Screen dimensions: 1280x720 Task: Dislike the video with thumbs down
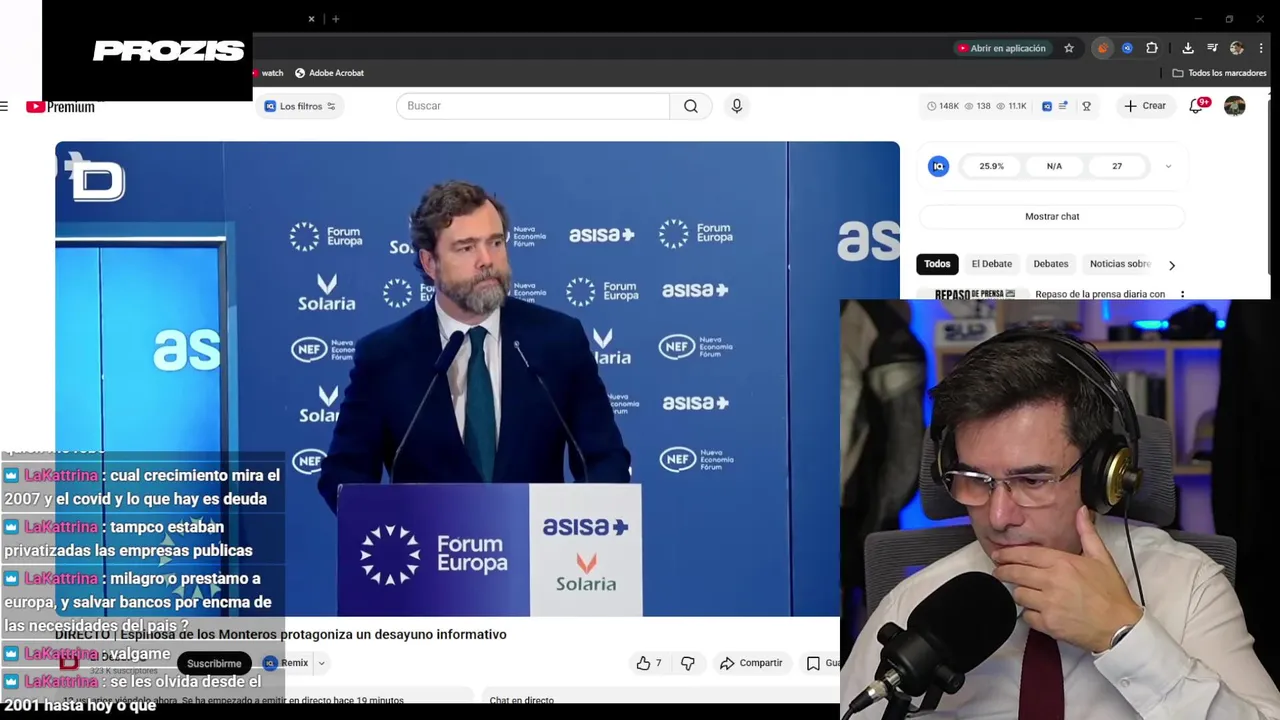tap(688, 663)
